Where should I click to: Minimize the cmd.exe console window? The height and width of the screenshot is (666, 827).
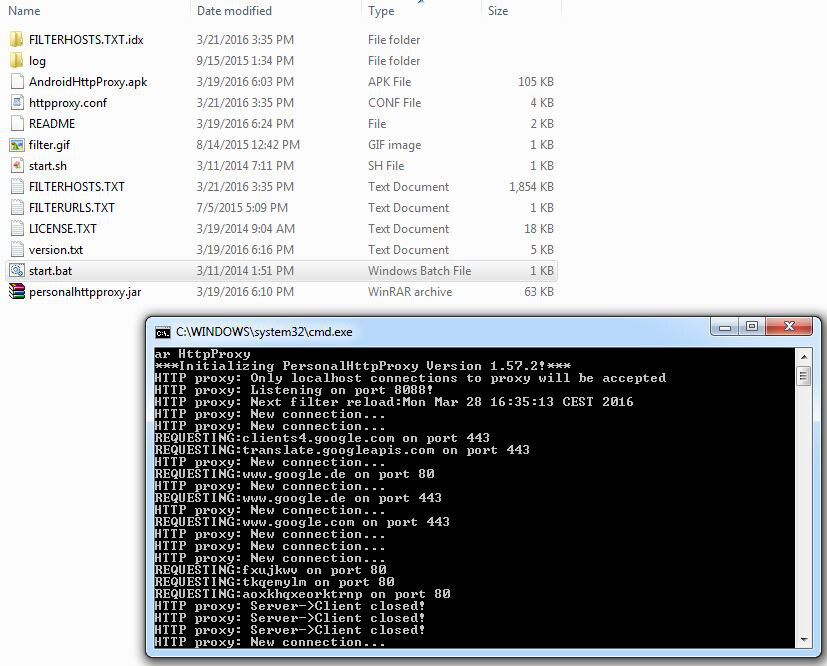(725, 327)
